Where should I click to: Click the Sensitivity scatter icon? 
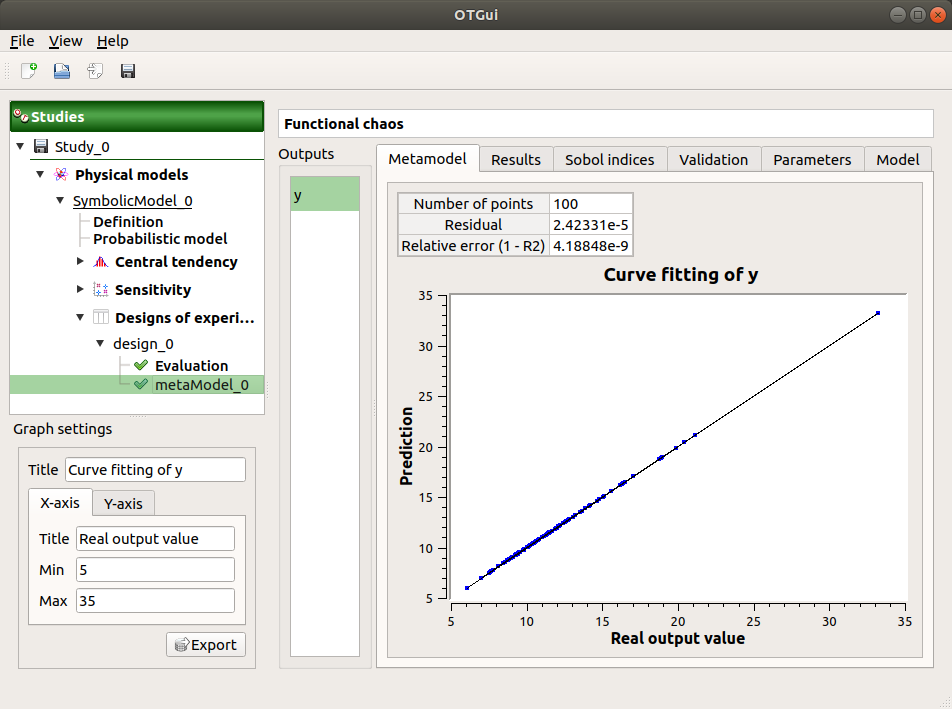(100, 290)
